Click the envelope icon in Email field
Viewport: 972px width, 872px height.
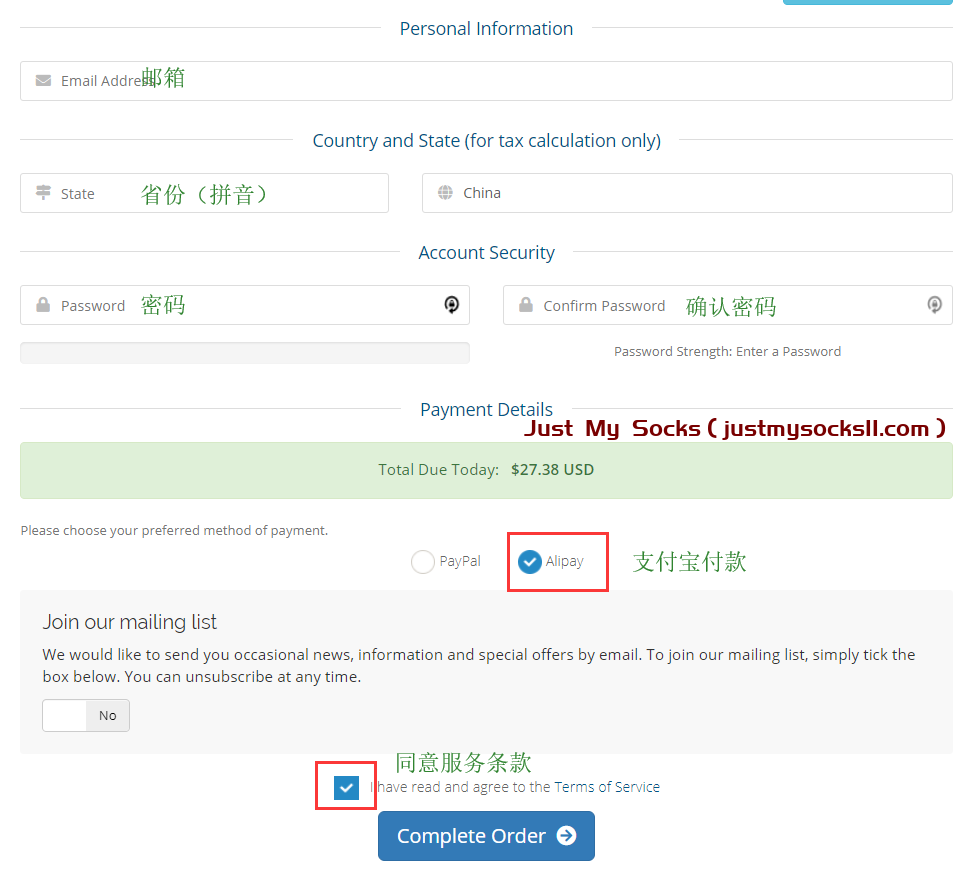(x=43, y=81)
